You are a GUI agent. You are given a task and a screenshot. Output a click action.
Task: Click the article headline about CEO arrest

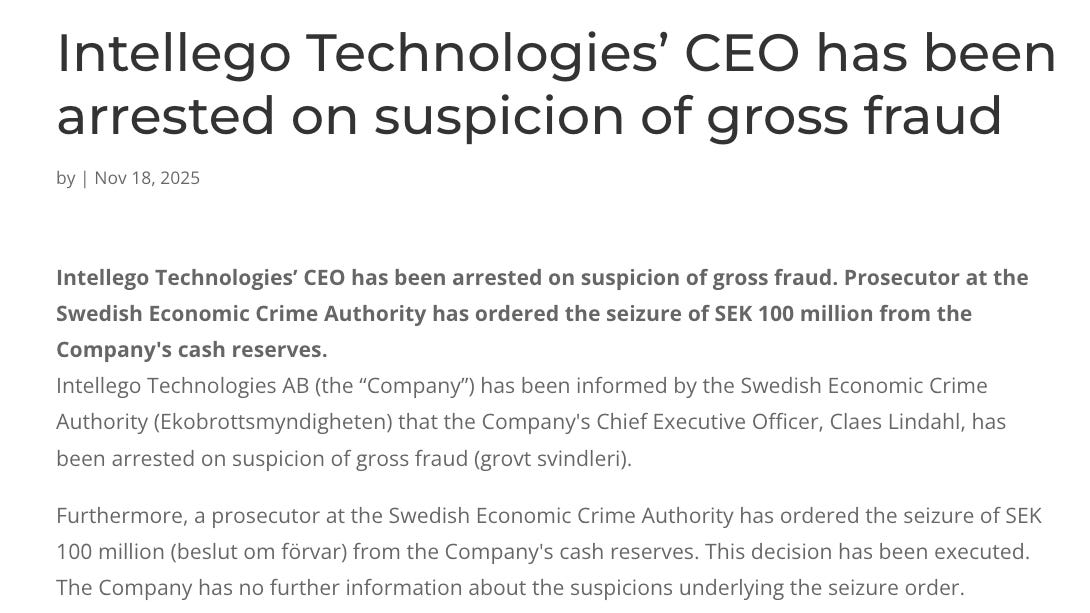[556, 84]
